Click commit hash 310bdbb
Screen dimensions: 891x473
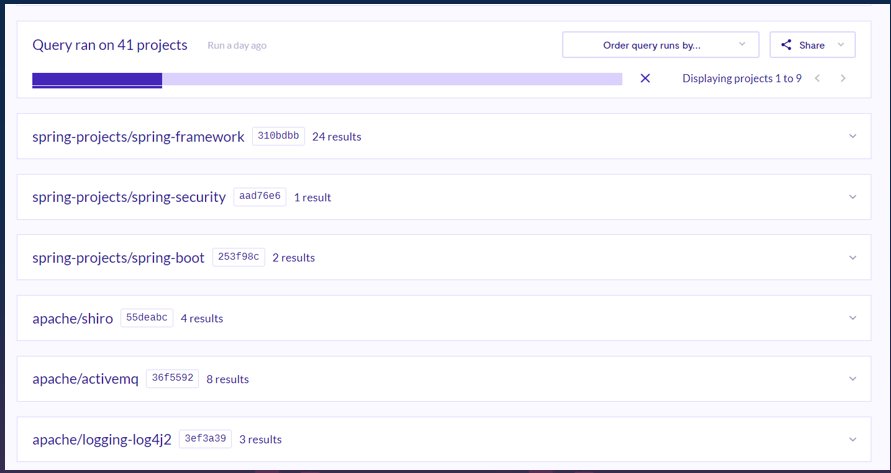pos(278,136)
